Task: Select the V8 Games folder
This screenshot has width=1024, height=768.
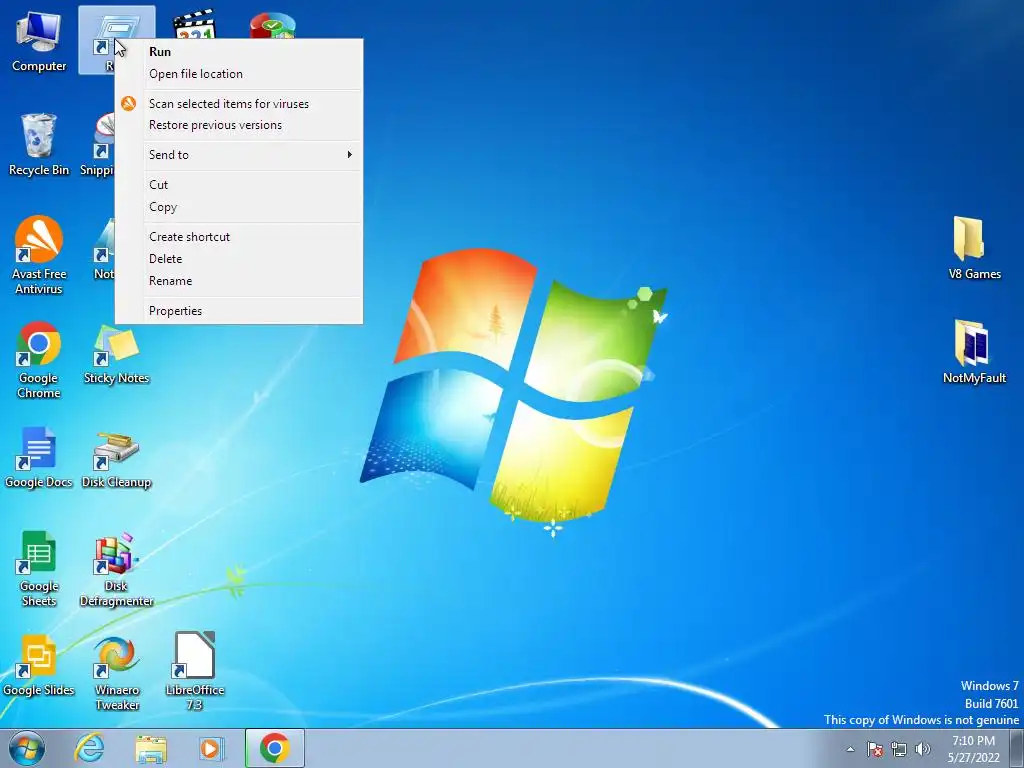Action: (974, 248)
